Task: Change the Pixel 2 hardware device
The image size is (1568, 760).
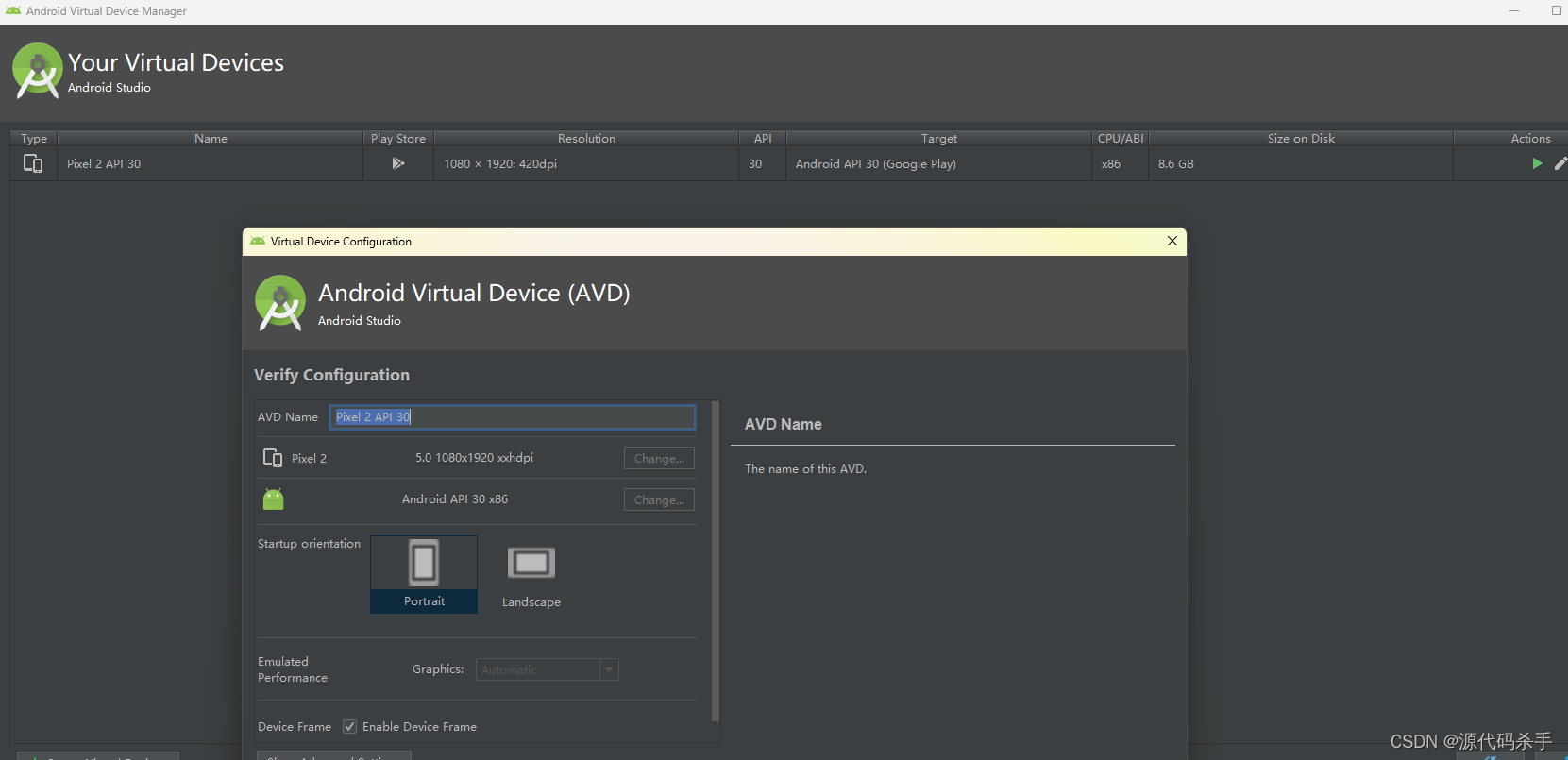Action: (659, 458)
